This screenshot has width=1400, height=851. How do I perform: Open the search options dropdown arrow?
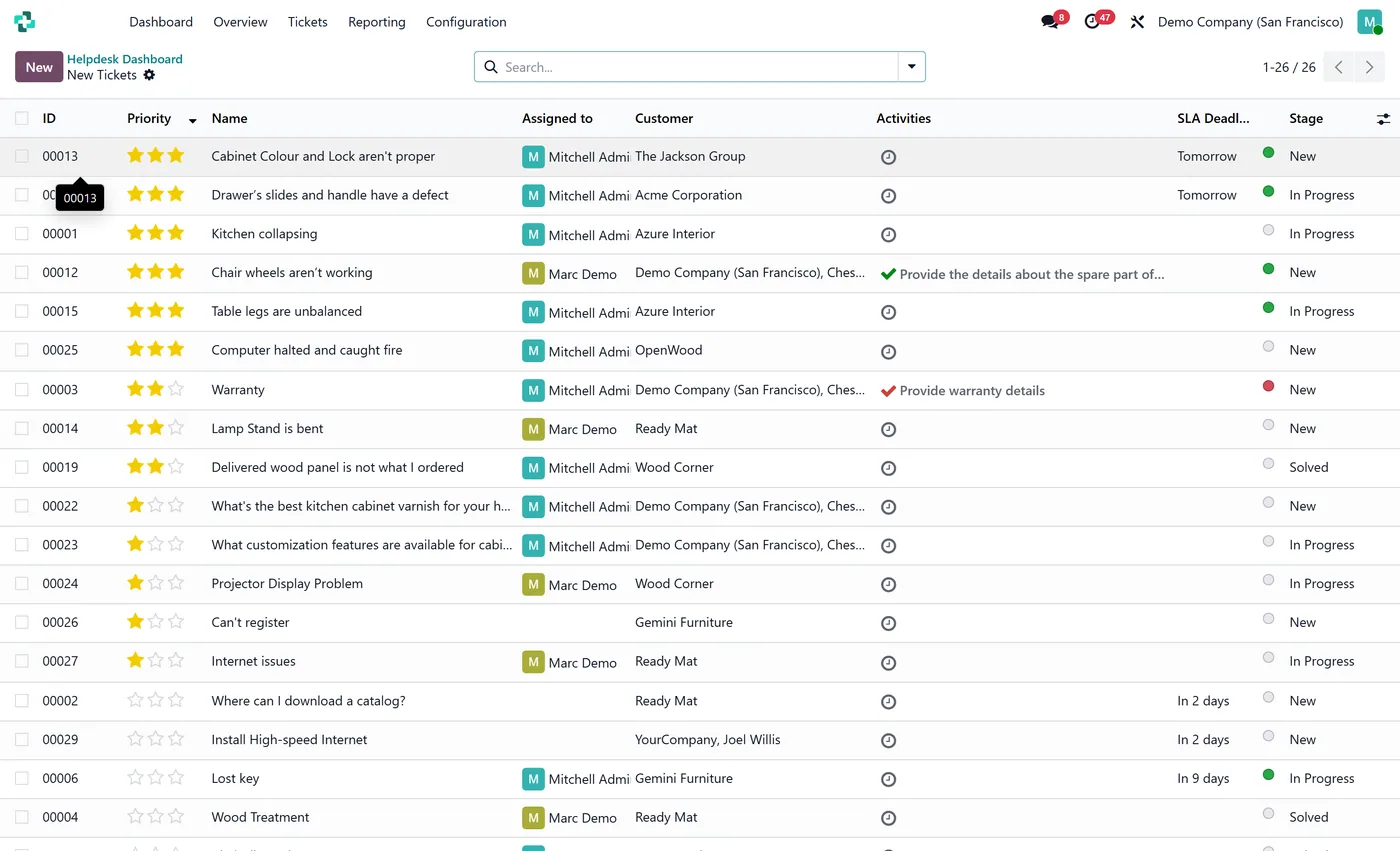click(912, 67)
